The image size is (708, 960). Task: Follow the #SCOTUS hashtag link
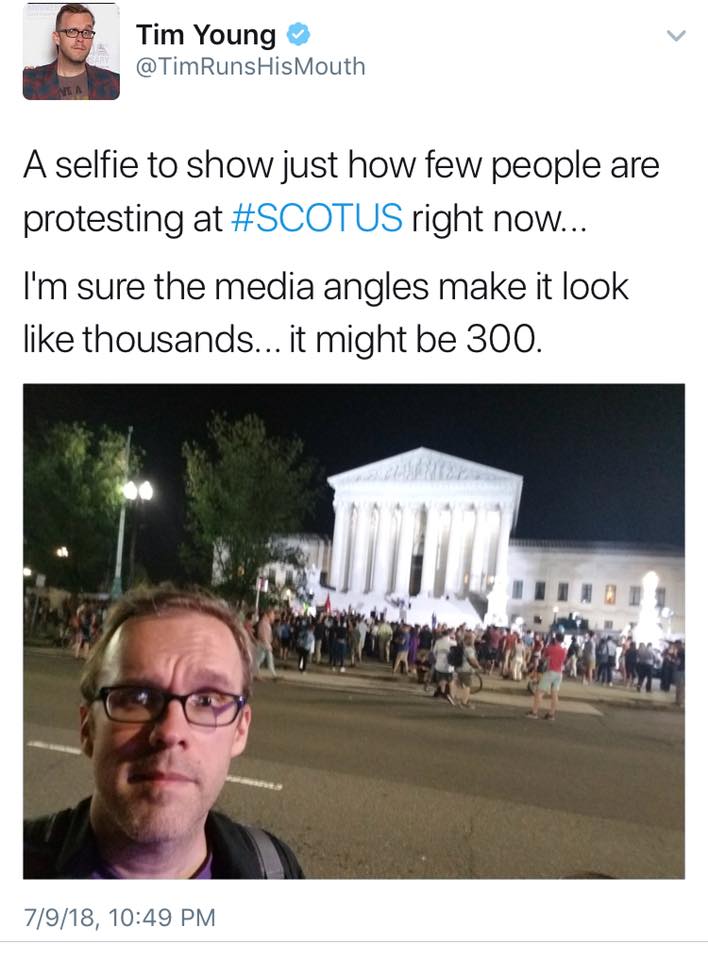pos(317,217)
